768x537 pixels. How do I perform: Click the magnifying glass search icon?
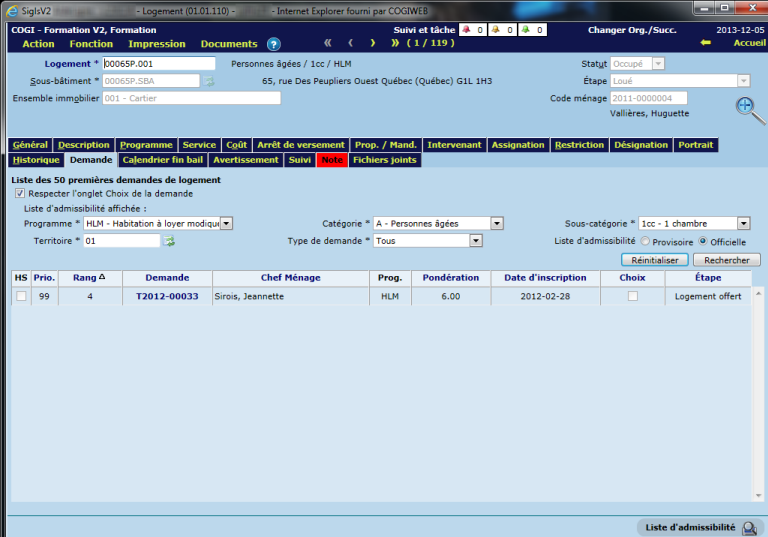[750, 110]
